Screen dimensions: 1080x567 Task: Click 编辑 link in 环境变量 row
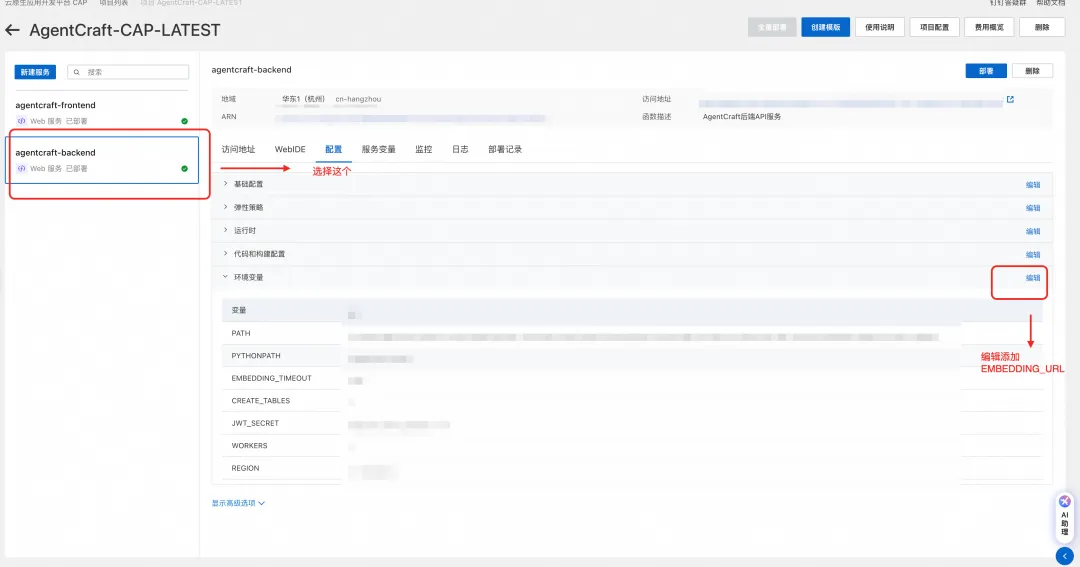tap(1033, 278)
